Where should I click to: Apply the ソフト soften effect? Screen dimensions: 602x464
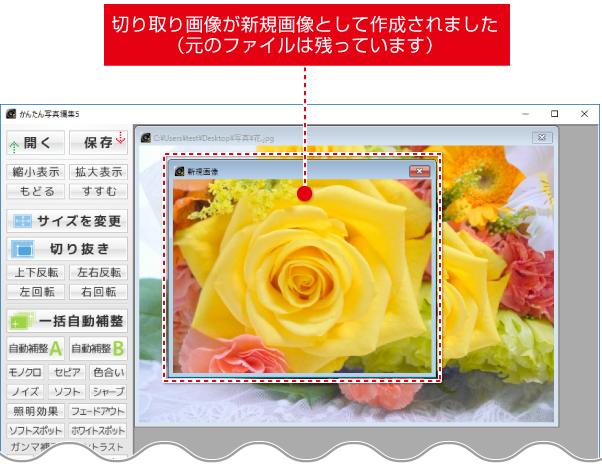67,392
